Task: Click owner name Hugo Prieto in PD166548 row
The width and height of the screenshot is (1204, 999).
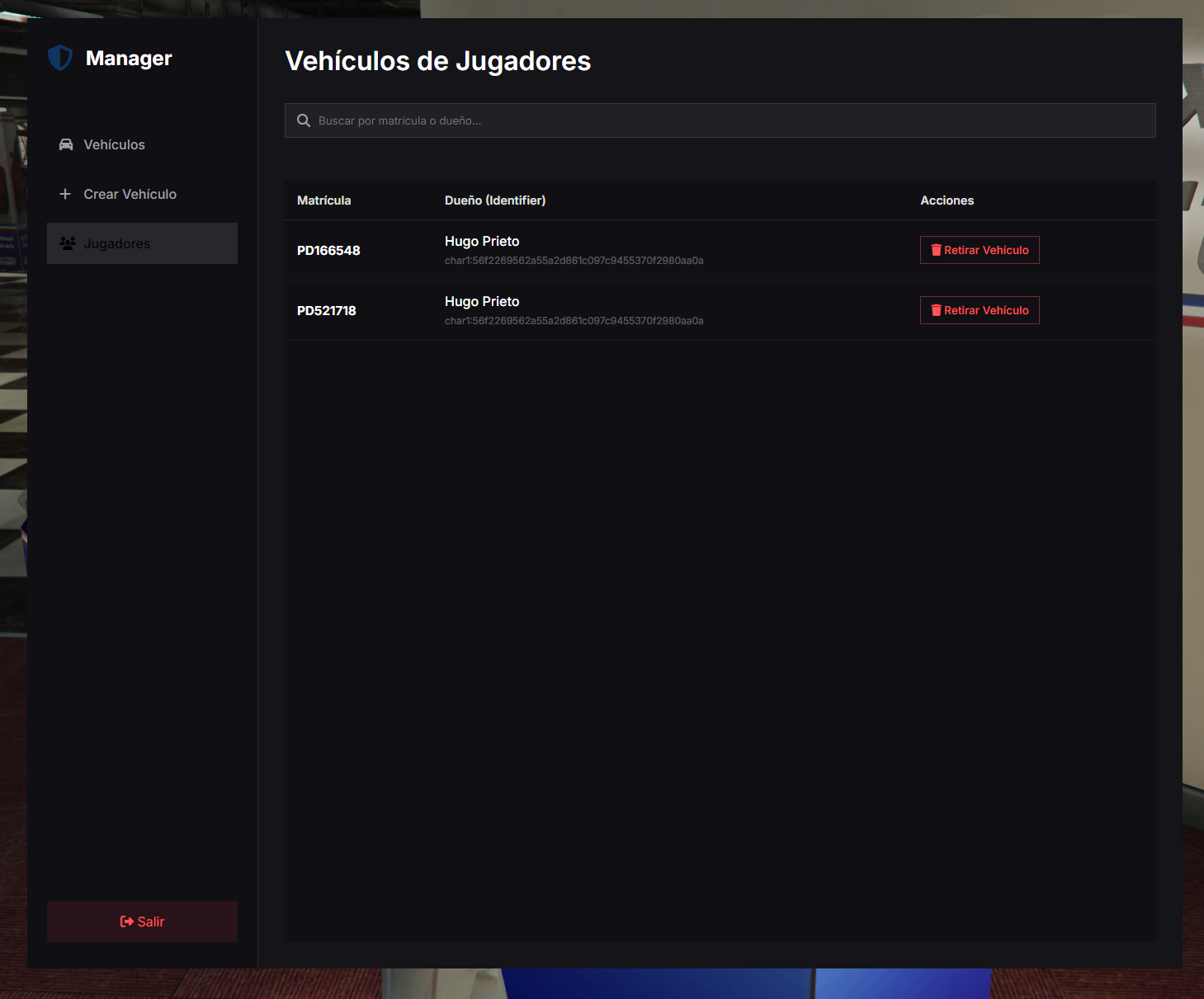Action: coord(482,241)
